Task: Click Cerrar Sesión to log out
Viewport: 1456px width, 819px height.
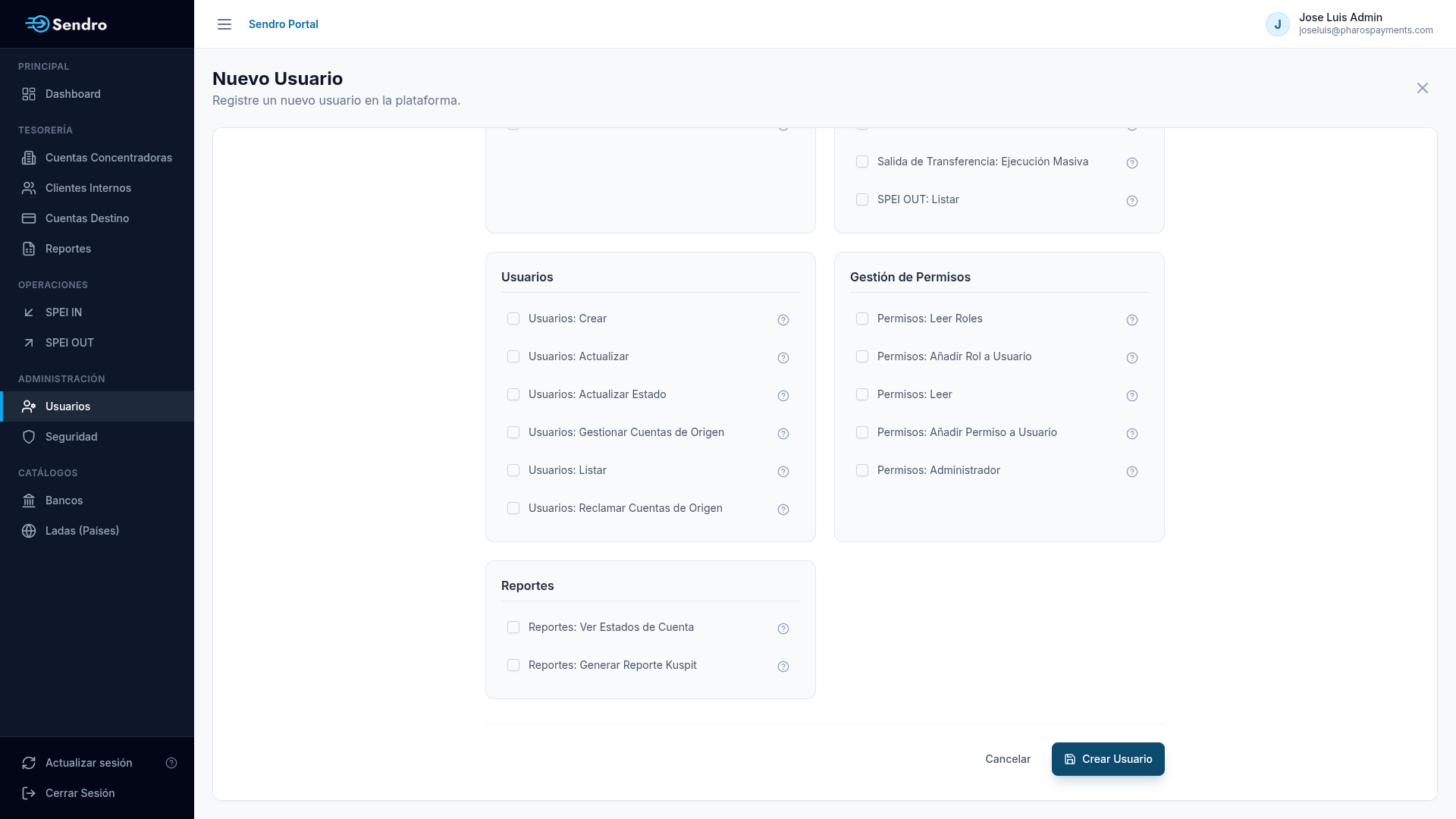Action: click(97, 793)
